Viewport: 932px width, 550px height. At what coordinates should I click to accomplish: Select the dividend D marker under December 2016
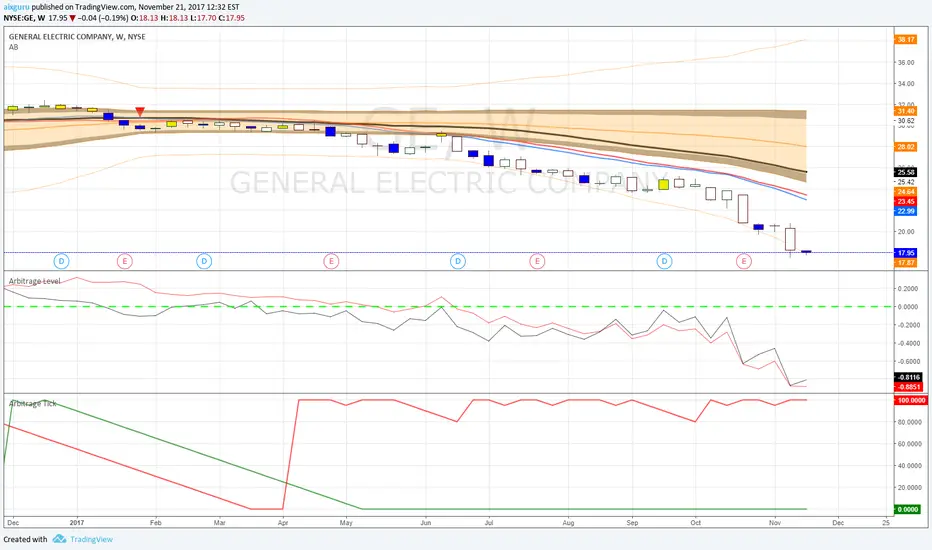click(61, 261)
